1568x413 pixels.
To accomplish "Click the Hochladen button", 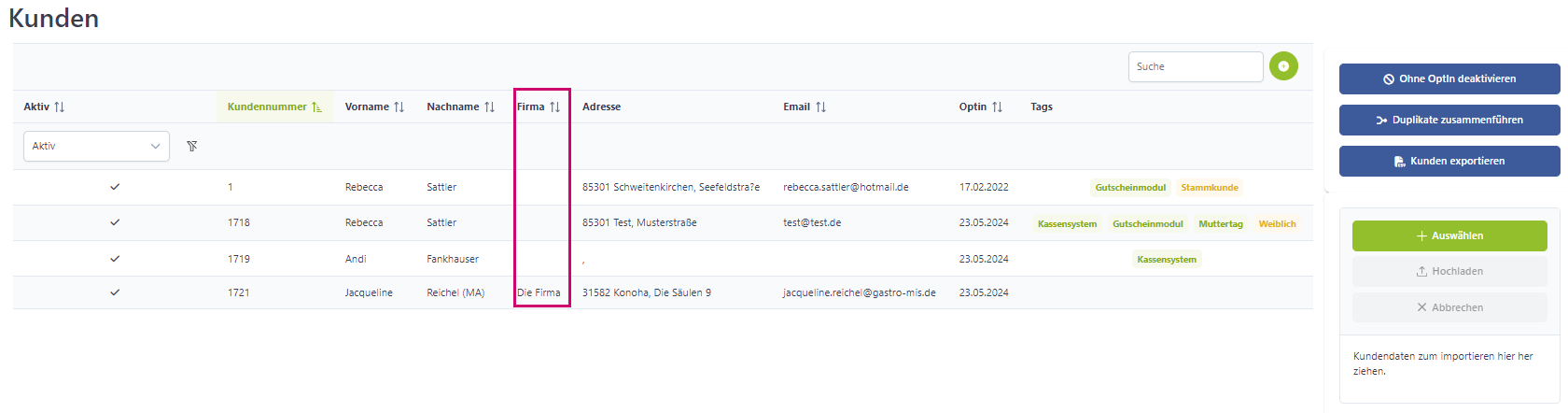I will (x=1449, y=271).
